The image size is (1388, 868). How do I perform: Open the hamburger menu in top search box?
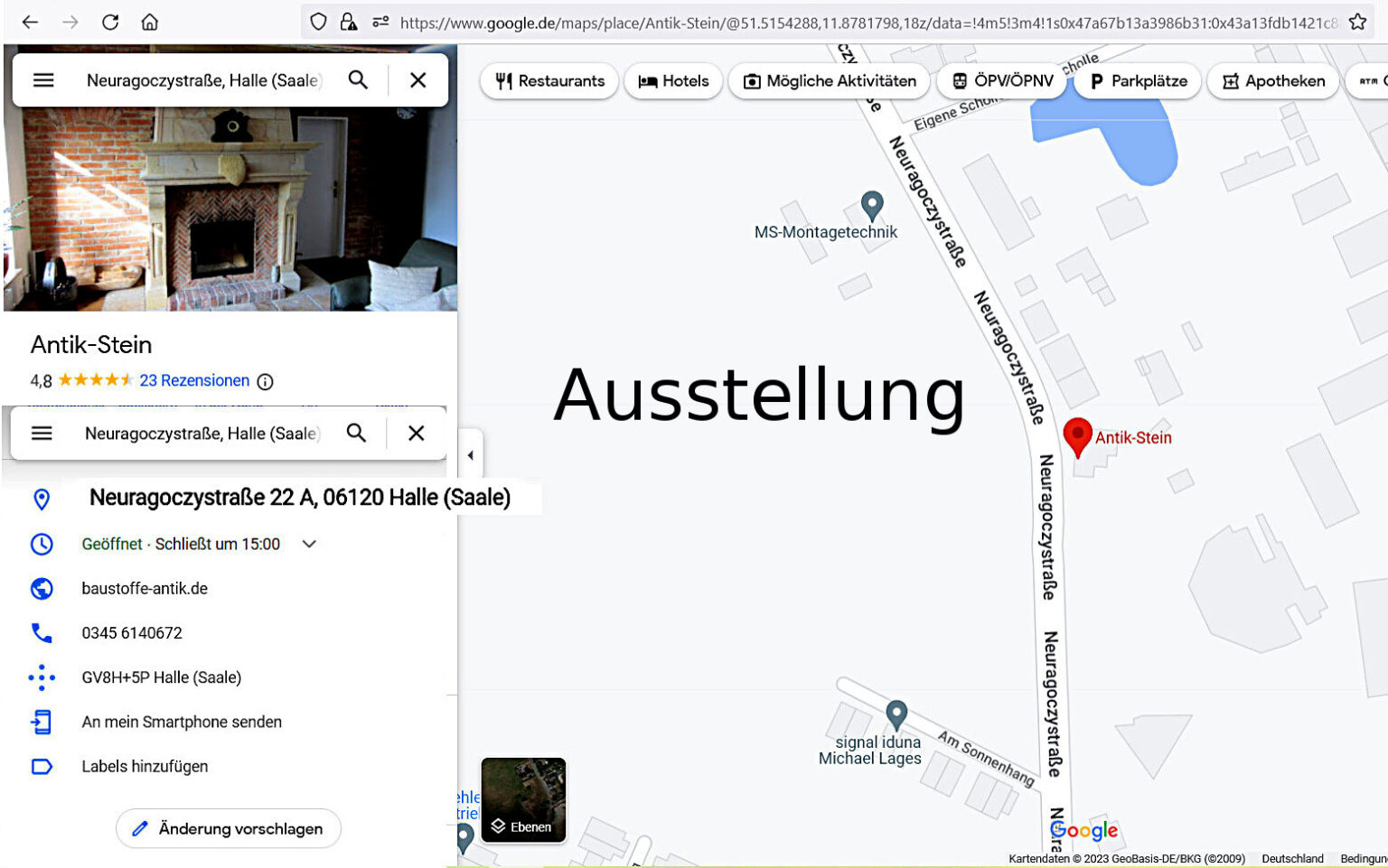coord(43,80)
